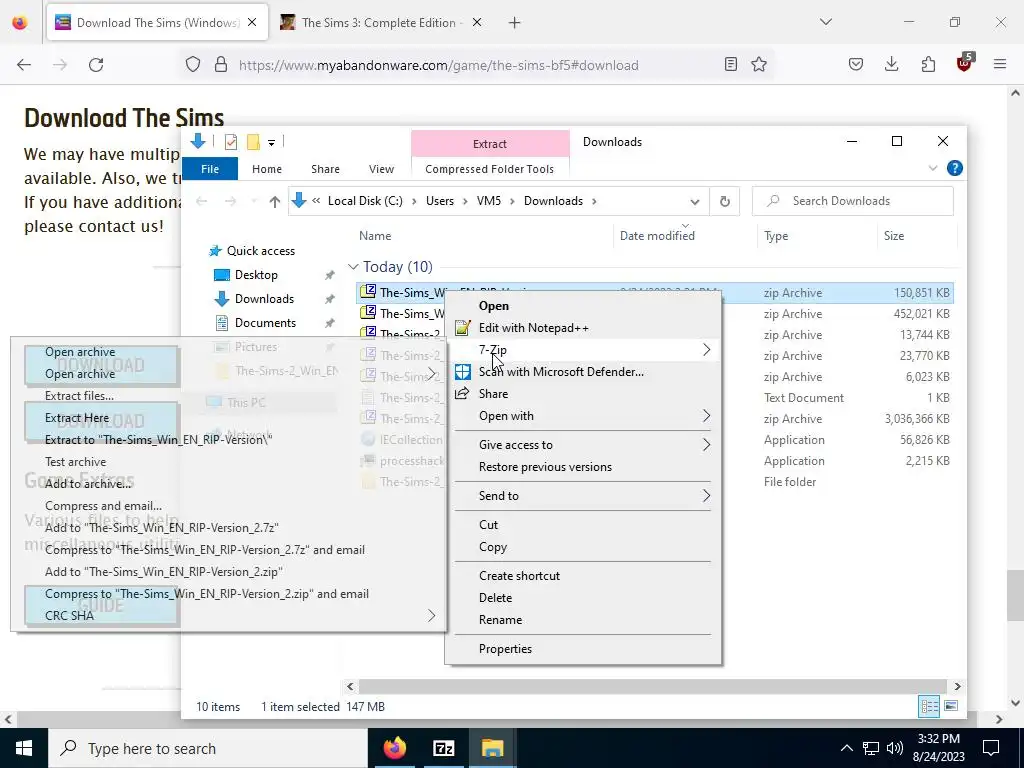
Task: Click the site padlock icon in address bar
Action: pyautogui.click(x=221, y=65)
